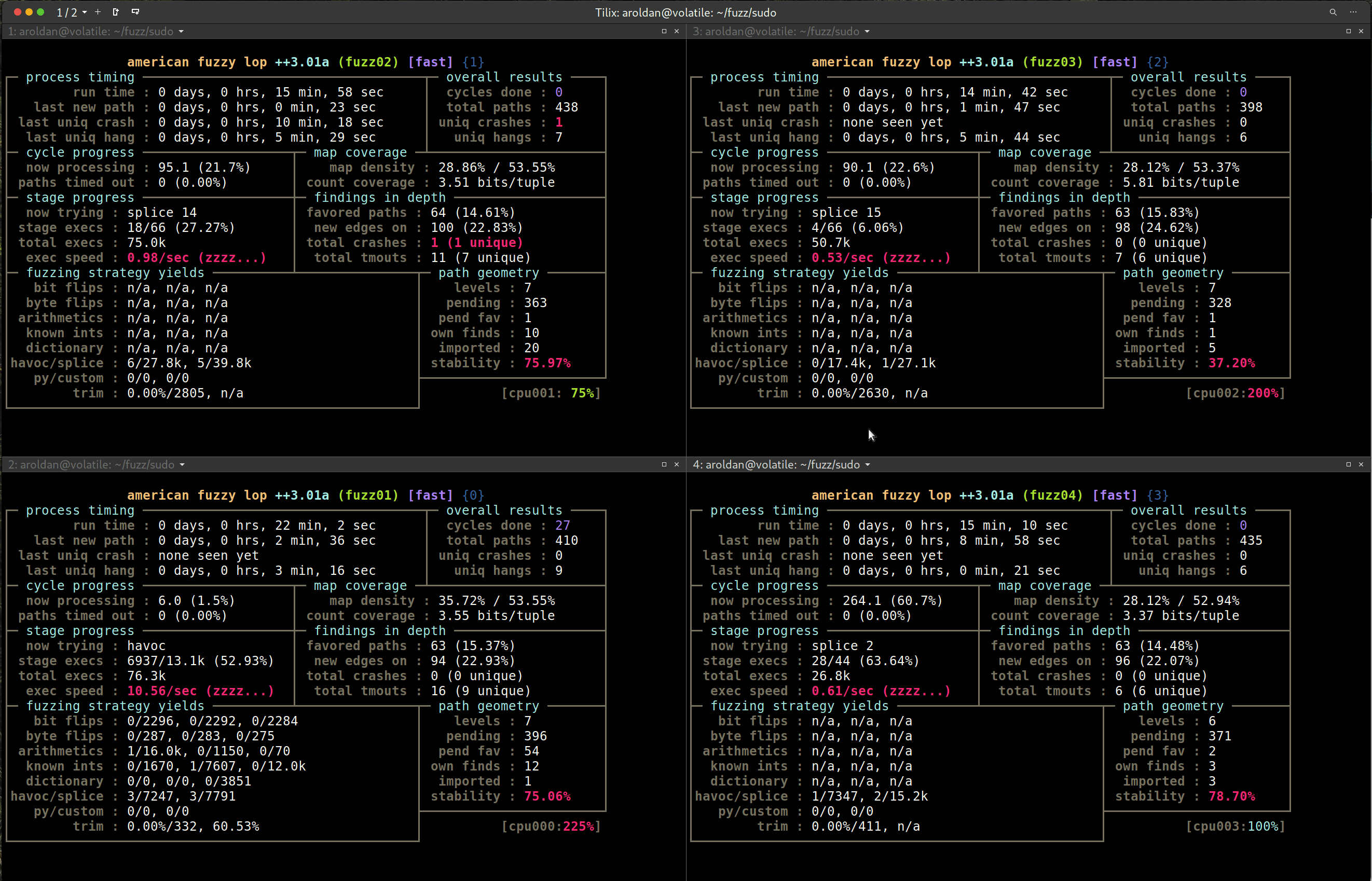Click now processing 264.1 (60.7%)
1372x881 pixels.
(x=893, y=601)
